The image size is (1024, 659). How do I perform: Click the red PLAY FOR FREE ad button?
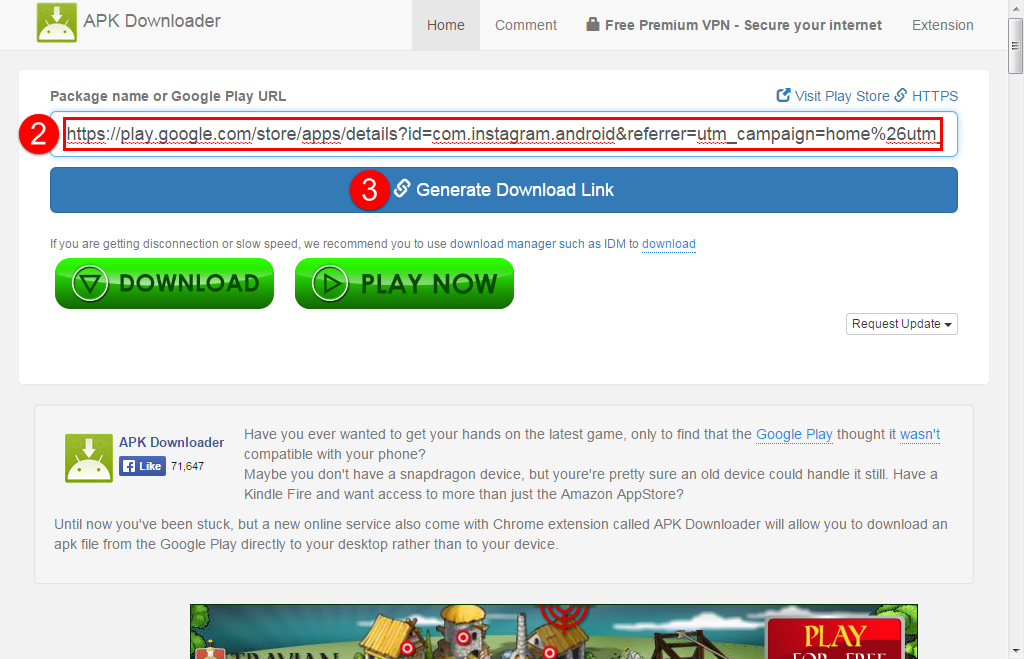click(835, 639)
